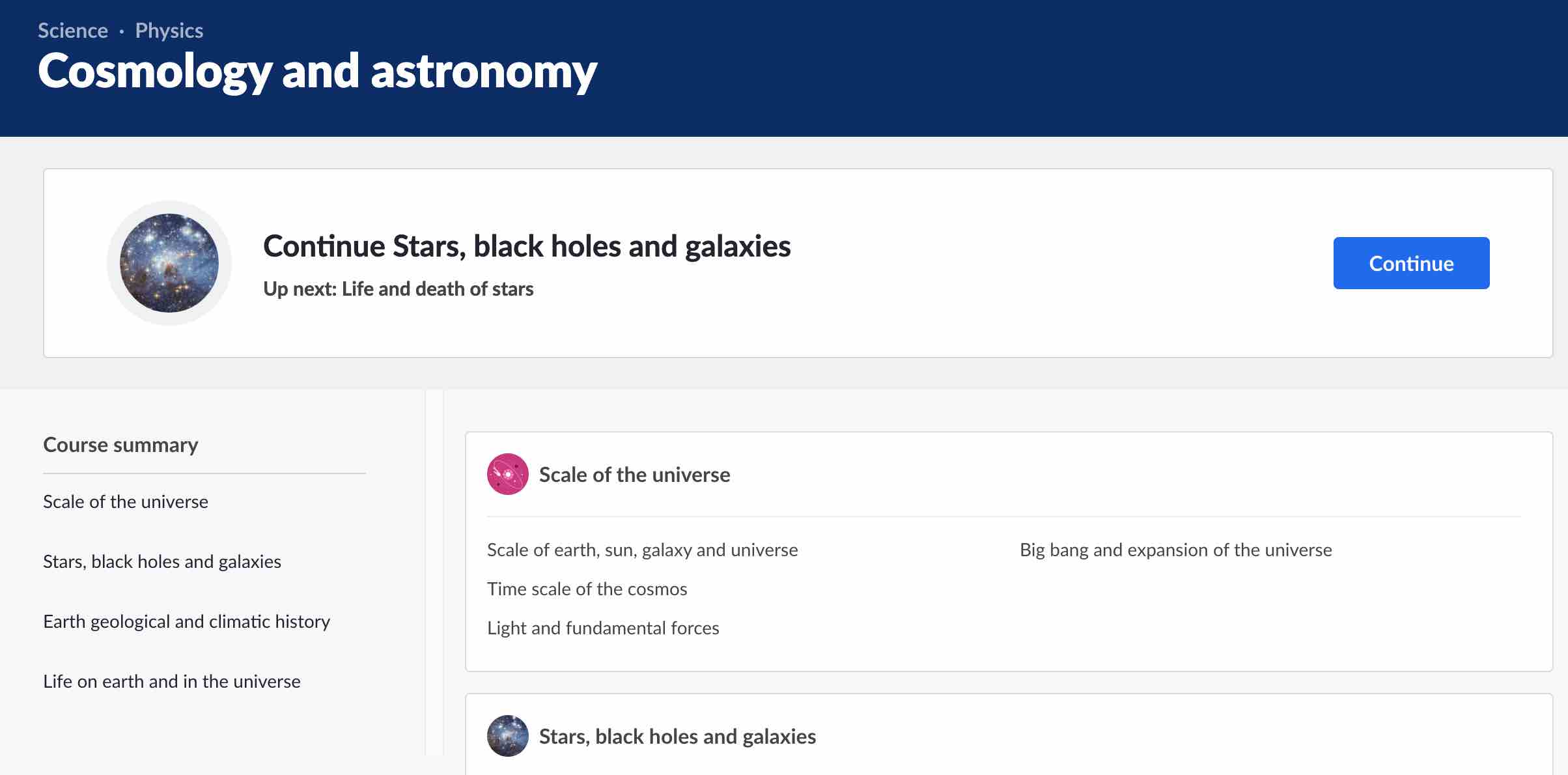Image resolution: width=1568 pixels, height=775 pixels.
Task: Click the Science breadcrumb link
Action: [x=73, y=31]
